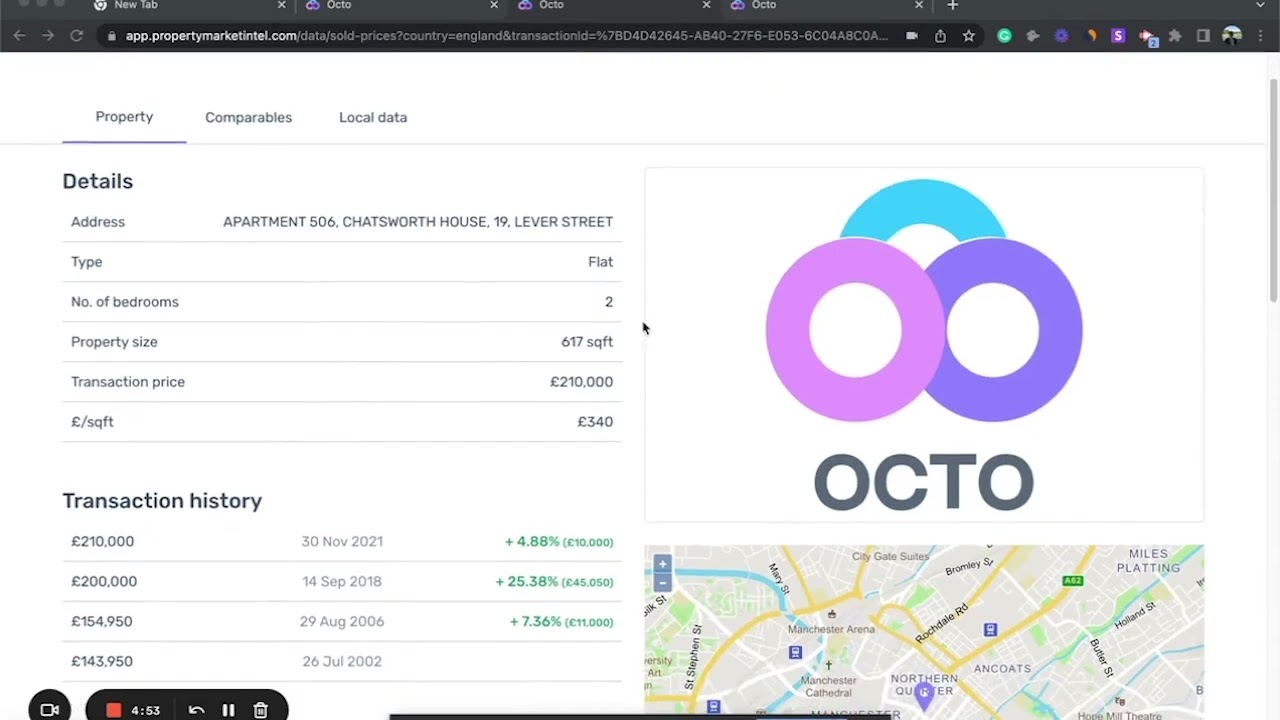The width and height of the screenshot is (1280, 720).
Task: Pause the screen recording
Action: point(228,710)
